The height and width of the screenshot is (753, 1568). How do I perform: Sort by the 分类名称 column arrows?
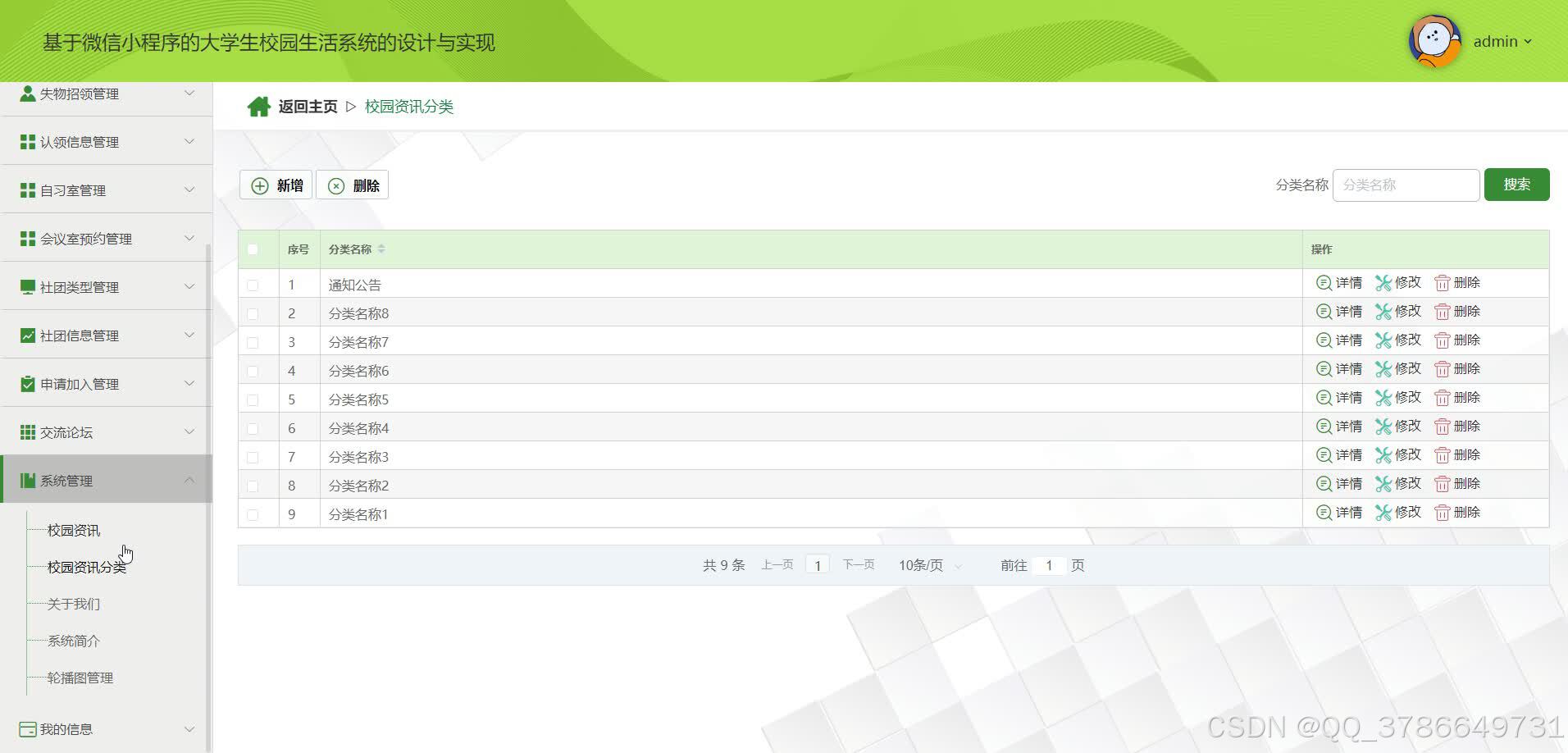click(381, 249)
